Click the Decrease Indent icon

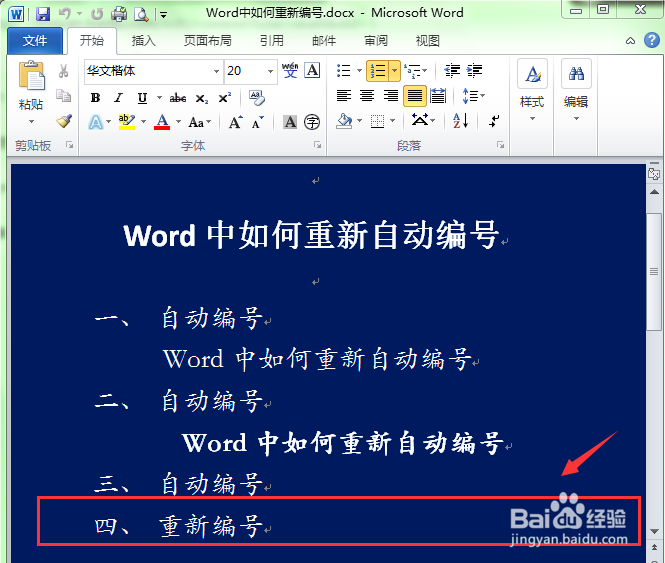(452, 70)
